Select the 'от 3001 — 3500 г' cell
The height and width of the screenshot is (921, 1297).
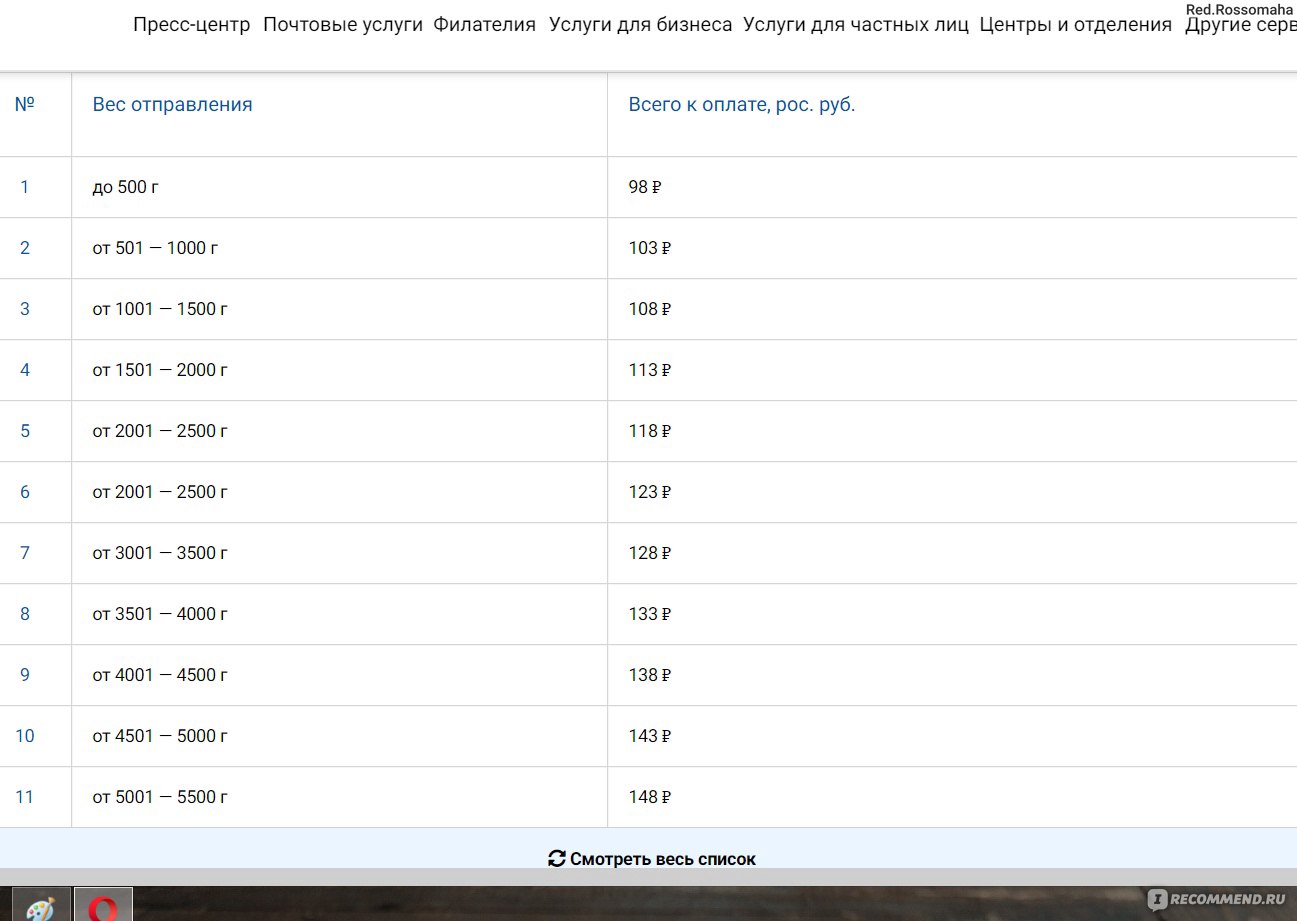click(340, 553)
